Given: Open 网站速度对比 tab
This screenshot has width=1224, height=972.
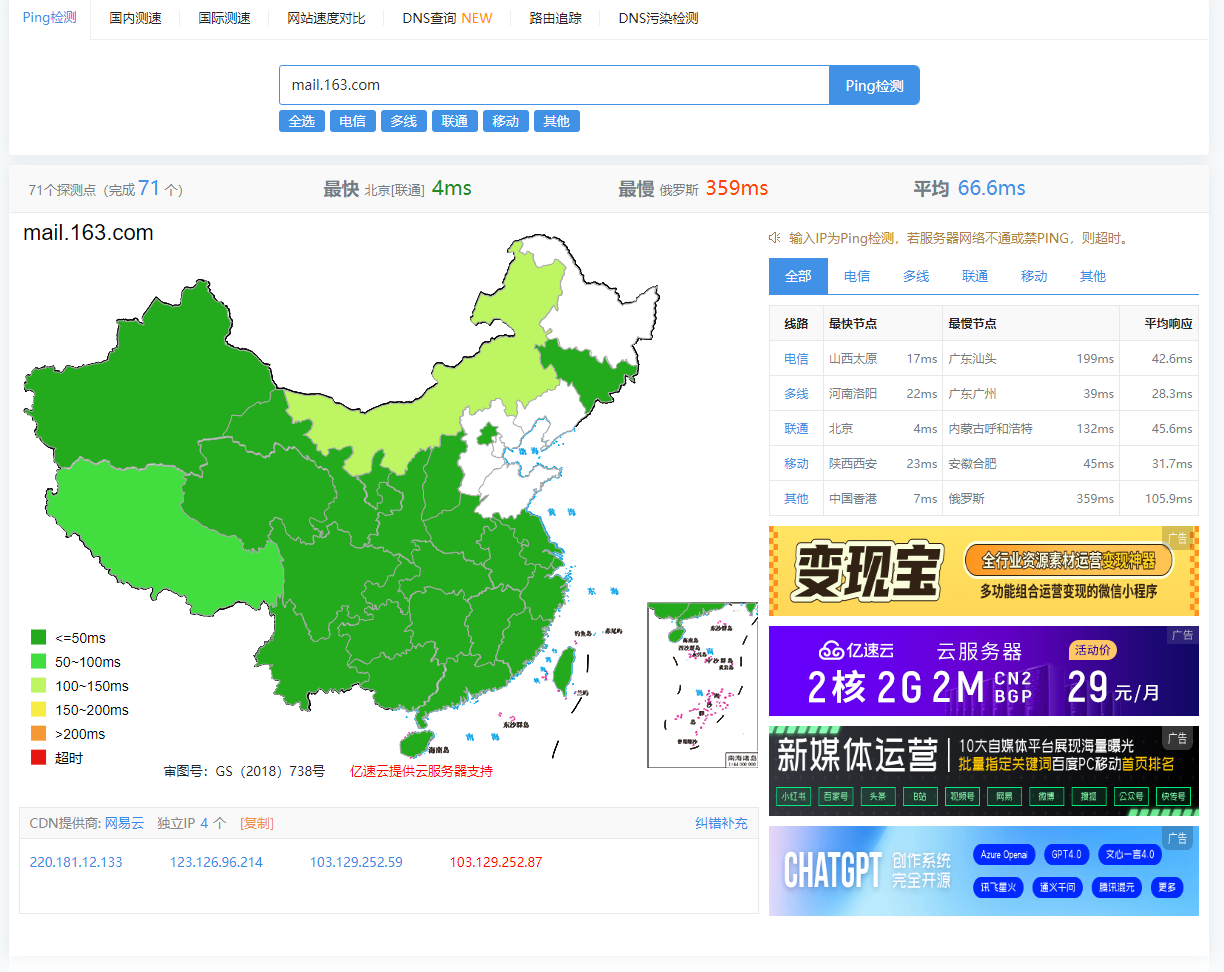Looking at the screenshot, I should pos(326,18).
